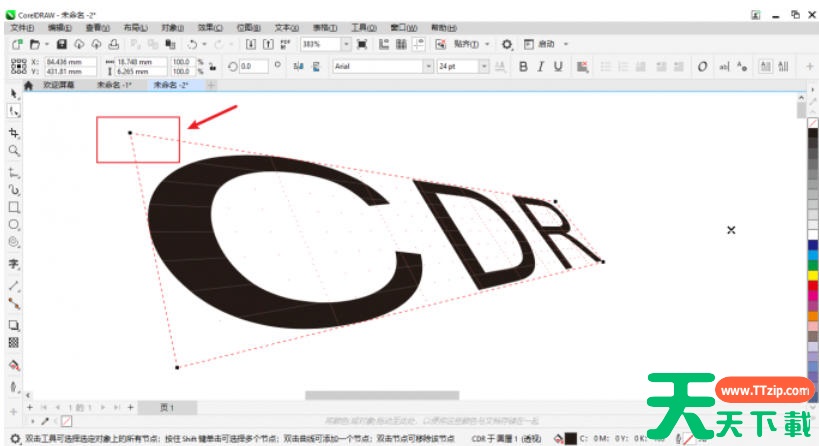Switch to the 未命名 -1* document tab
819x446 pixels.
point(113,86)
